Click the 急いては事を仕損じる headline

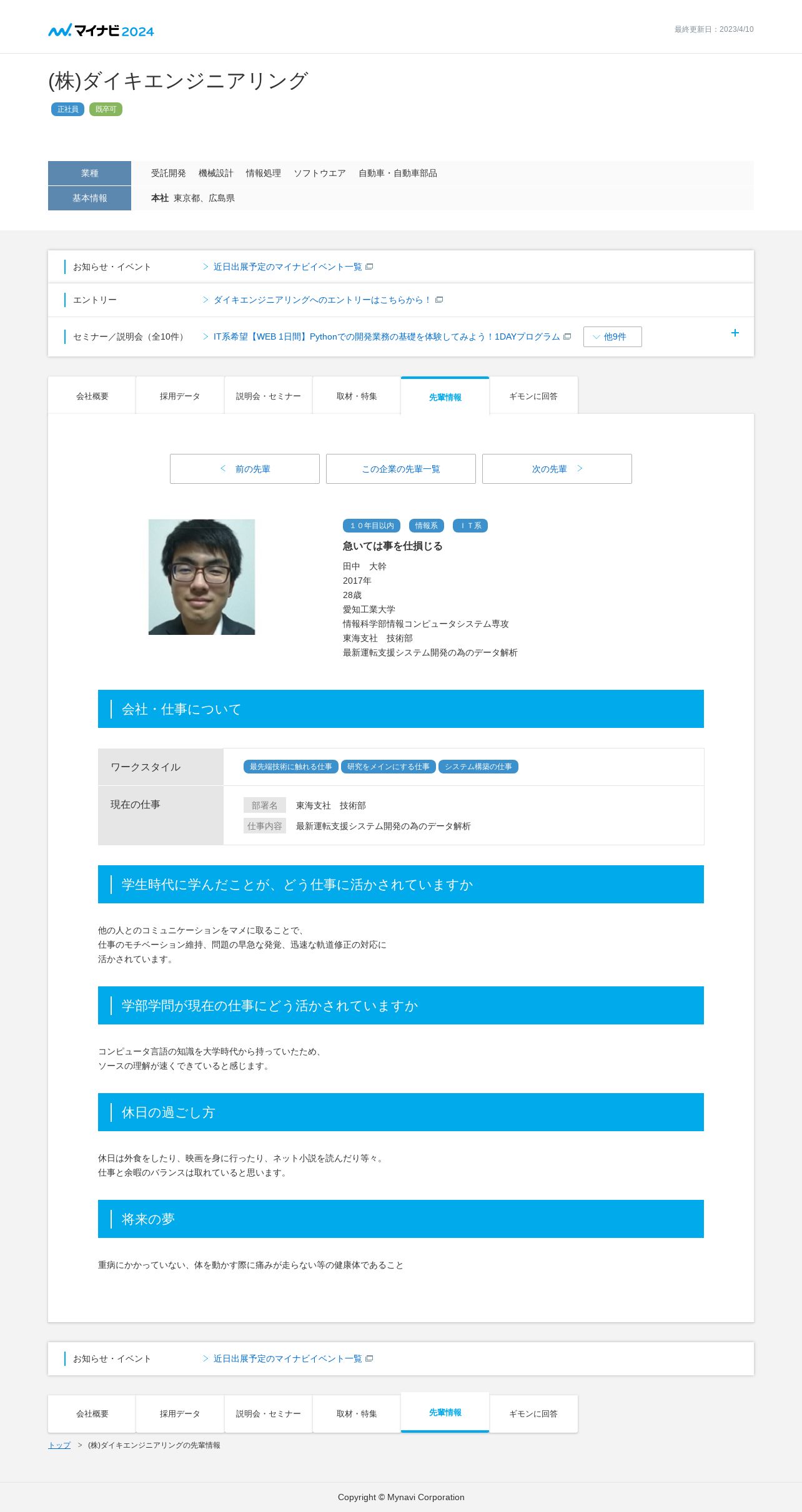pos(392,546)
